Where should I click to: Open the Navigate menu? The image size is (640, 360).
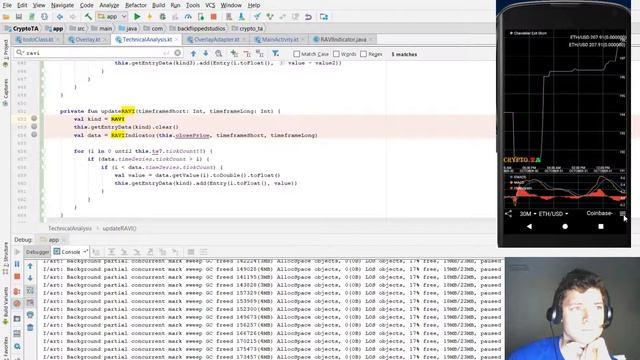click(x=62, y=5)
